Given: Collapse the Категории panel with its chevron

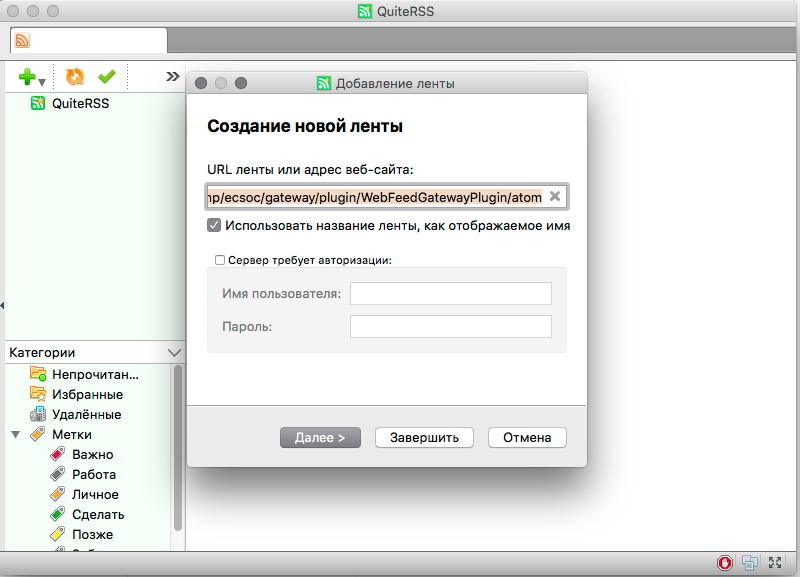Looking at the screenshot, I should [174, 353].
